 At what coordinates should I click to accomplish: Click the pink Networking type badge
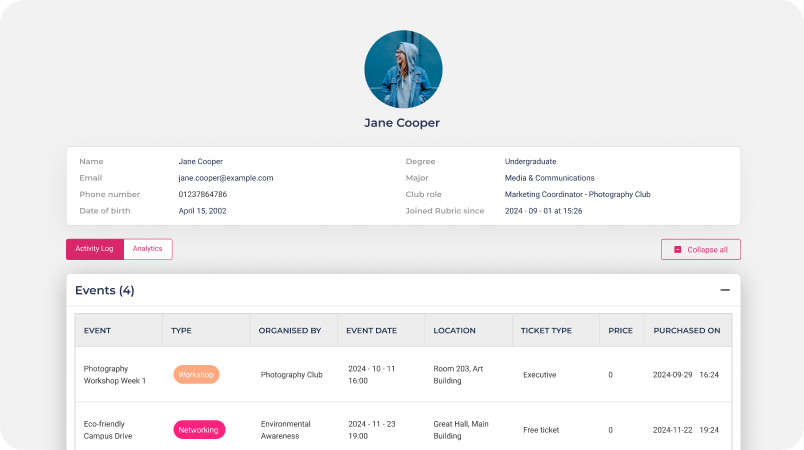199,429
